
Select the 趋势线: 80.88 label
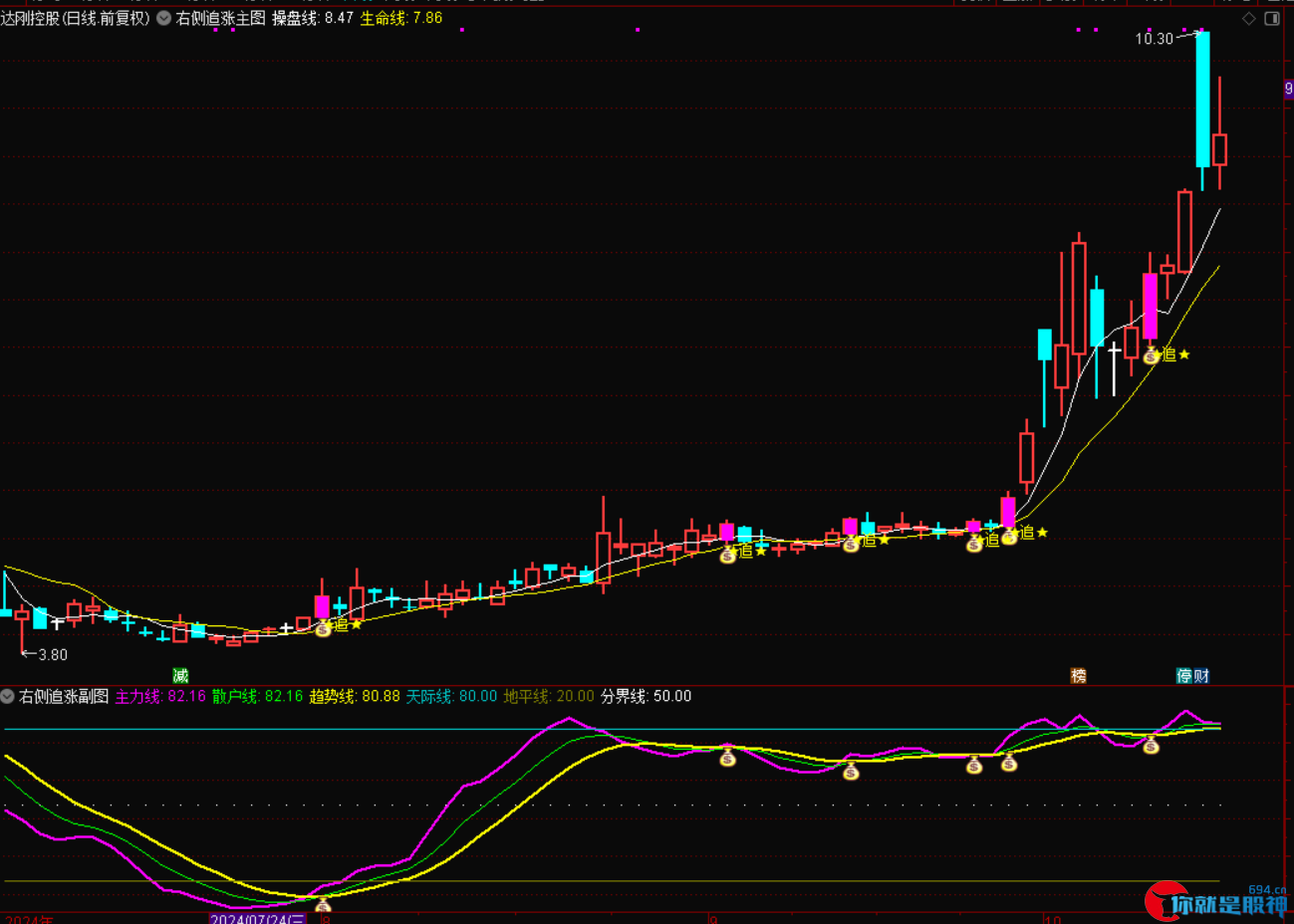click(x=355, y=696)
